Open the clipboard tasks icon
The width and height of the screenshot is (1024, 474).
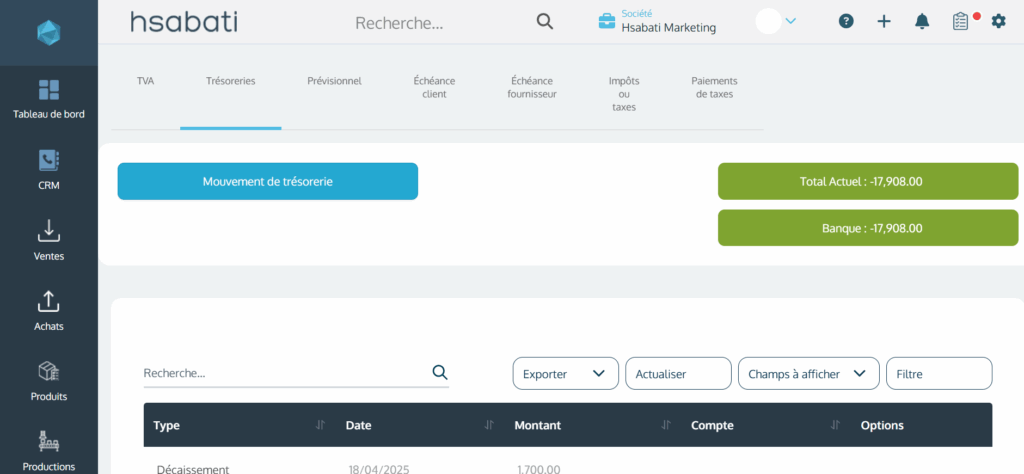pyautogui.click(x=960, y=21)
